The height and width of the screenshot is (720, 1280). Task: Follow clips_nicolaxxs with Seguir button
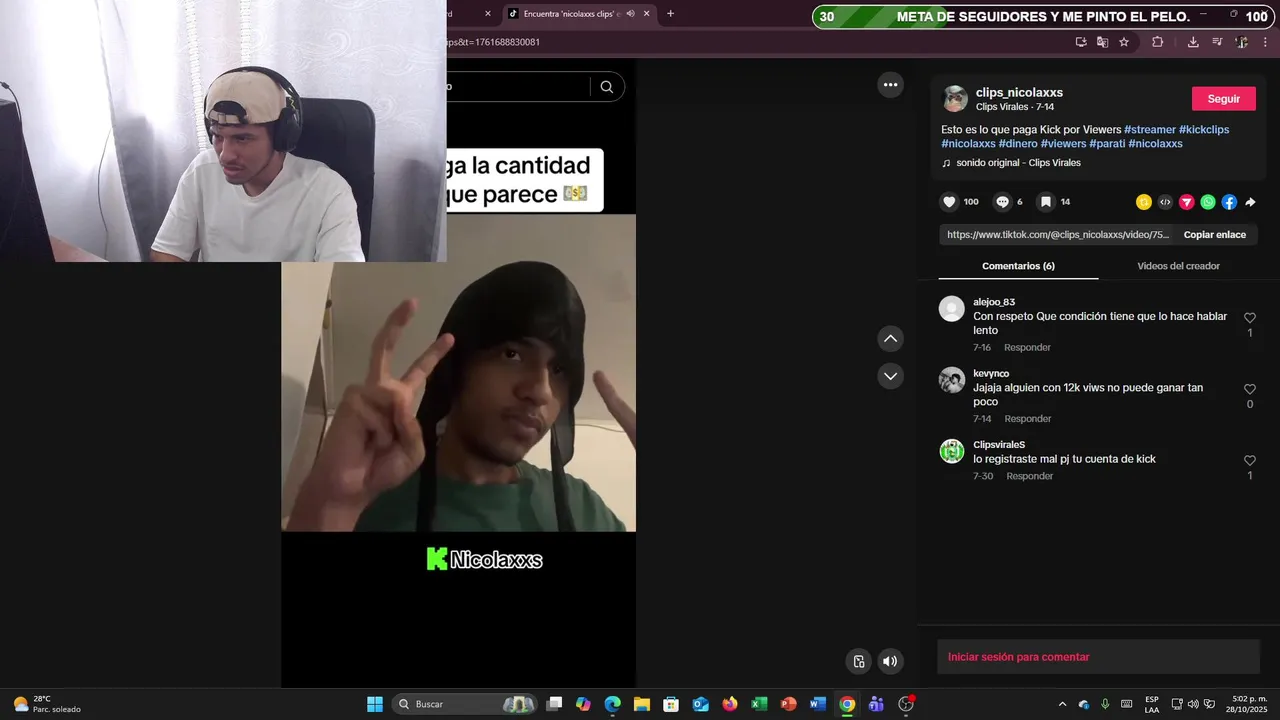click(1224, 99)
